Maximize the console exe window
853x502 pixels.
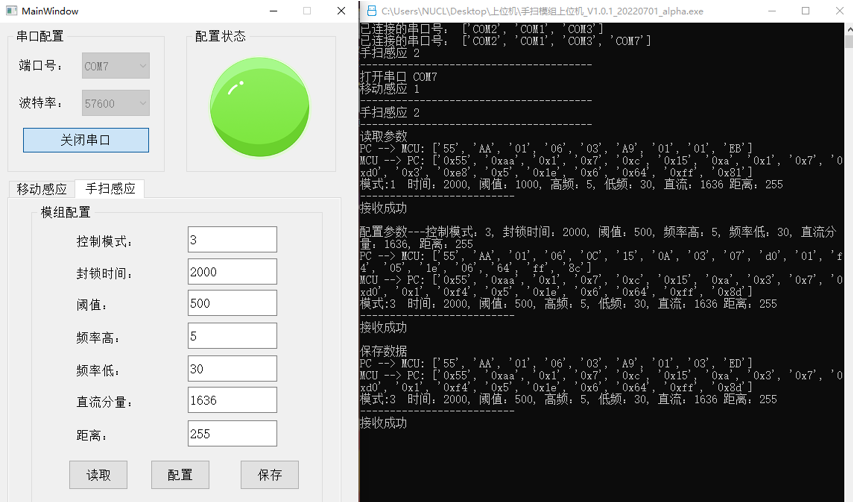806,11
